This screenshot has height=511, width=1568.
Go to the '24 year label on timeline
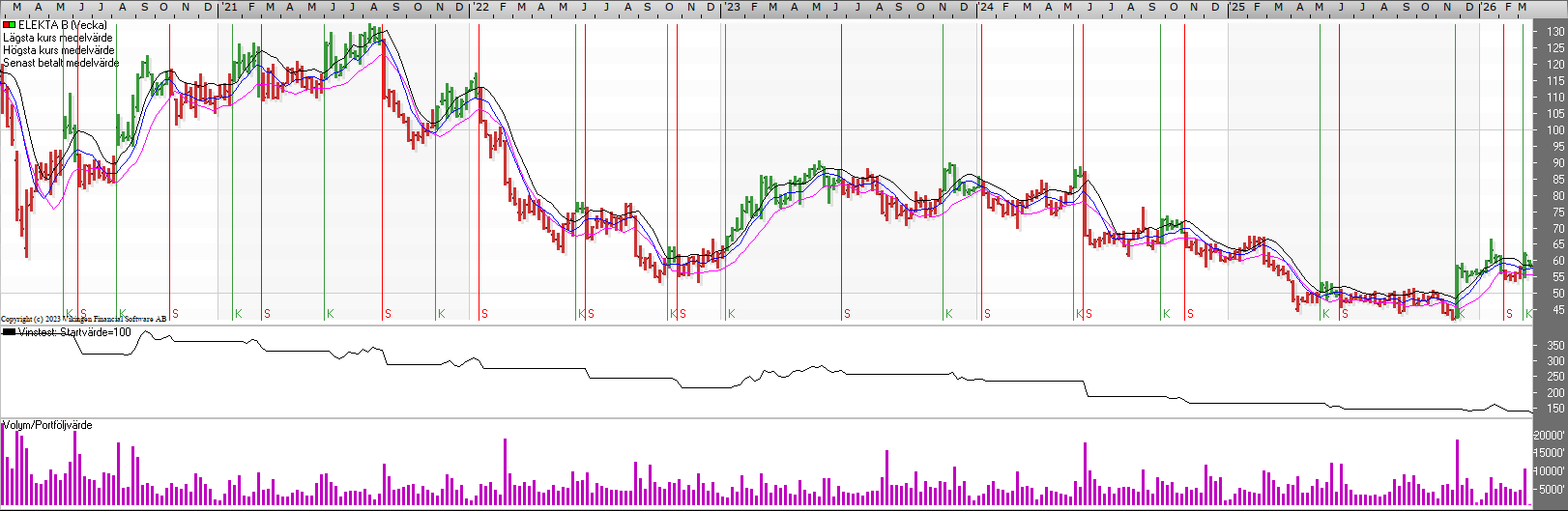[x=985, y=8]
